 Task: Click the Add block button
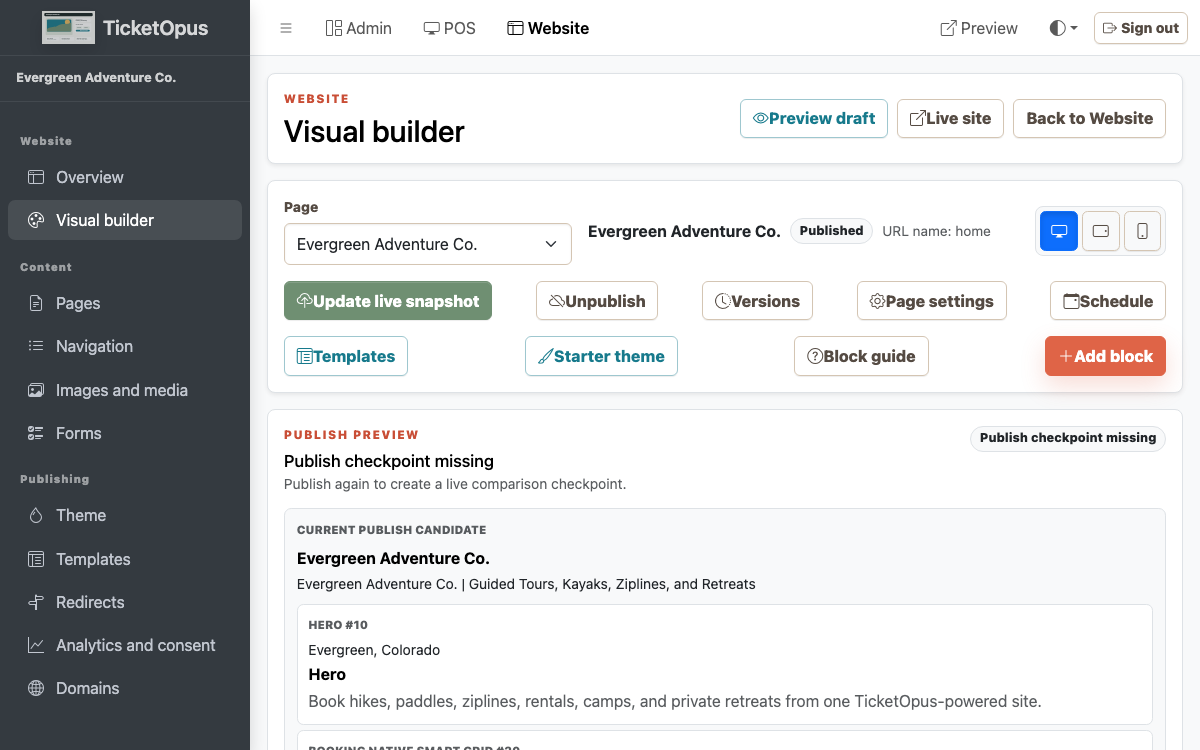click(x=1105, y=356)
